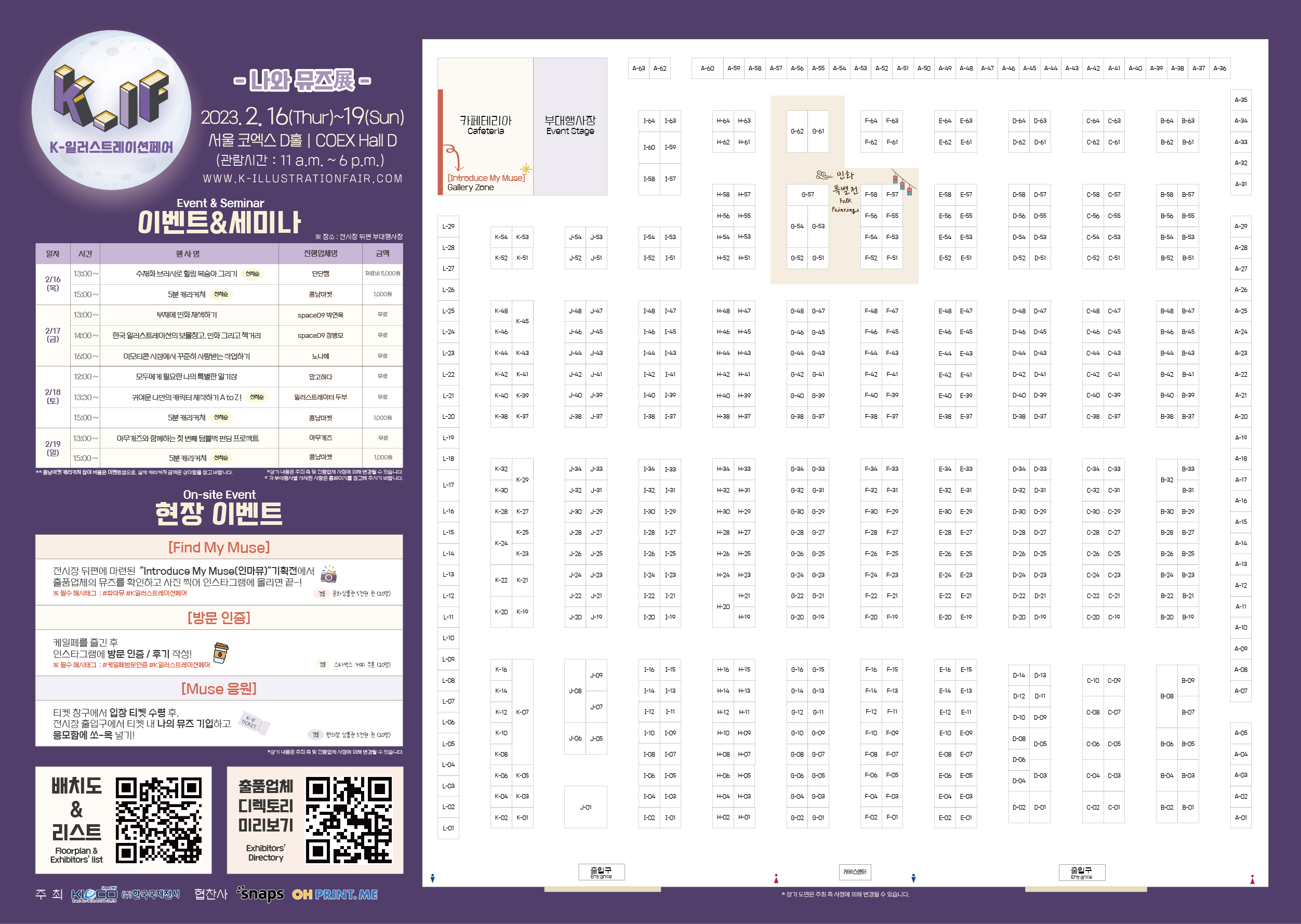This screenshot has height=924, width=1301.
Task: Click the 노나메 company name cell
Action: point(320,356)
